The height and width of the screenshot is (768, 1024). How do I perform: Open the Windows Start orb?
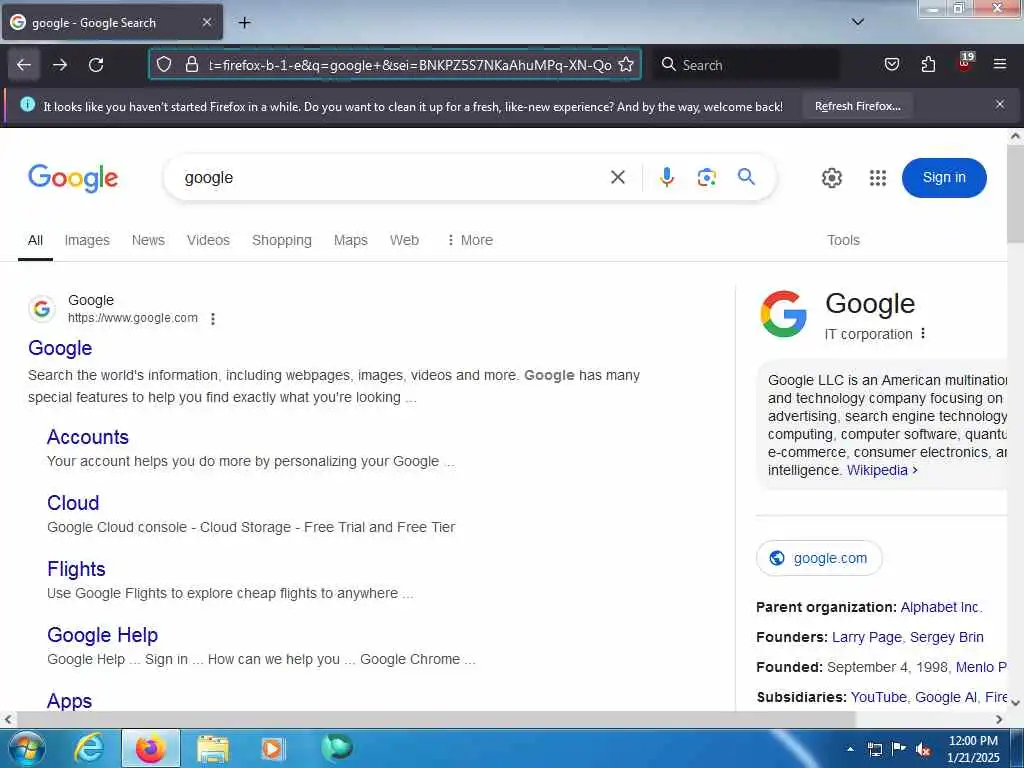tap(27, 748)
